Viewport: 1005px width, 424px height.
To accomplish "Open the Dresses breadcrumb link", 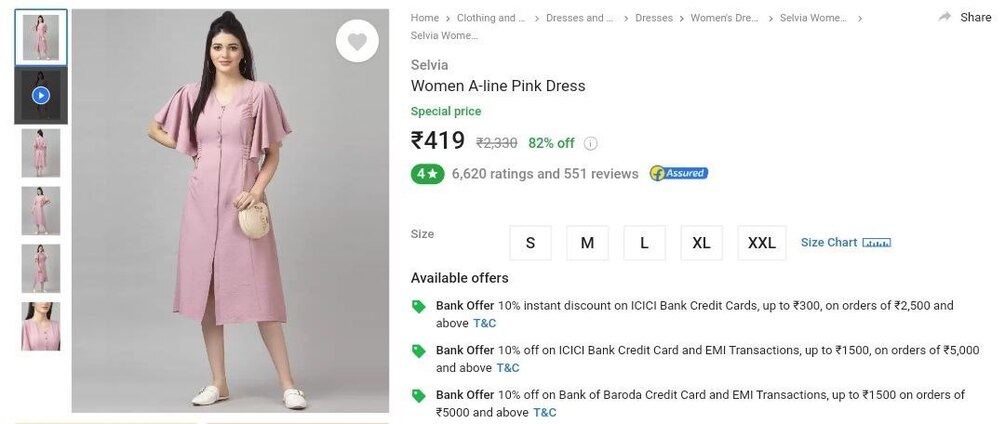I will [654, 18].
